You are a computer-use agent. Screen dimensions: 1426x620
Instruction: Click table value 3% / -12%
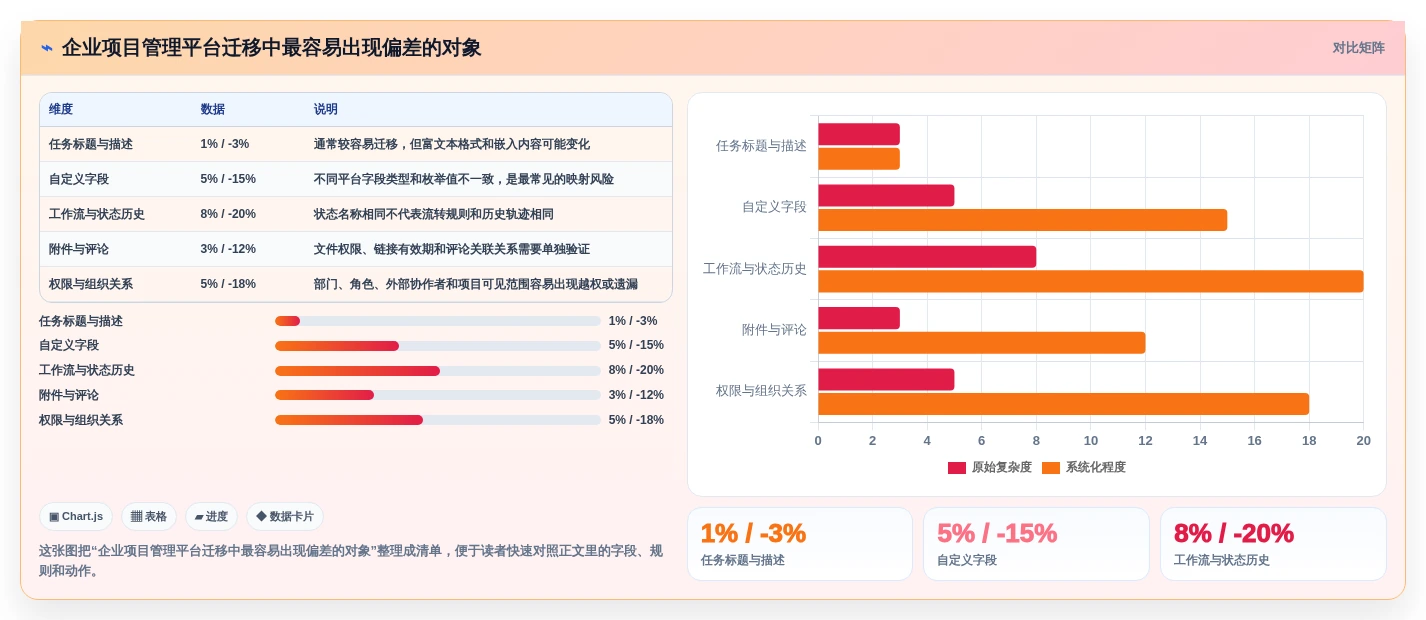pos(228,249)
